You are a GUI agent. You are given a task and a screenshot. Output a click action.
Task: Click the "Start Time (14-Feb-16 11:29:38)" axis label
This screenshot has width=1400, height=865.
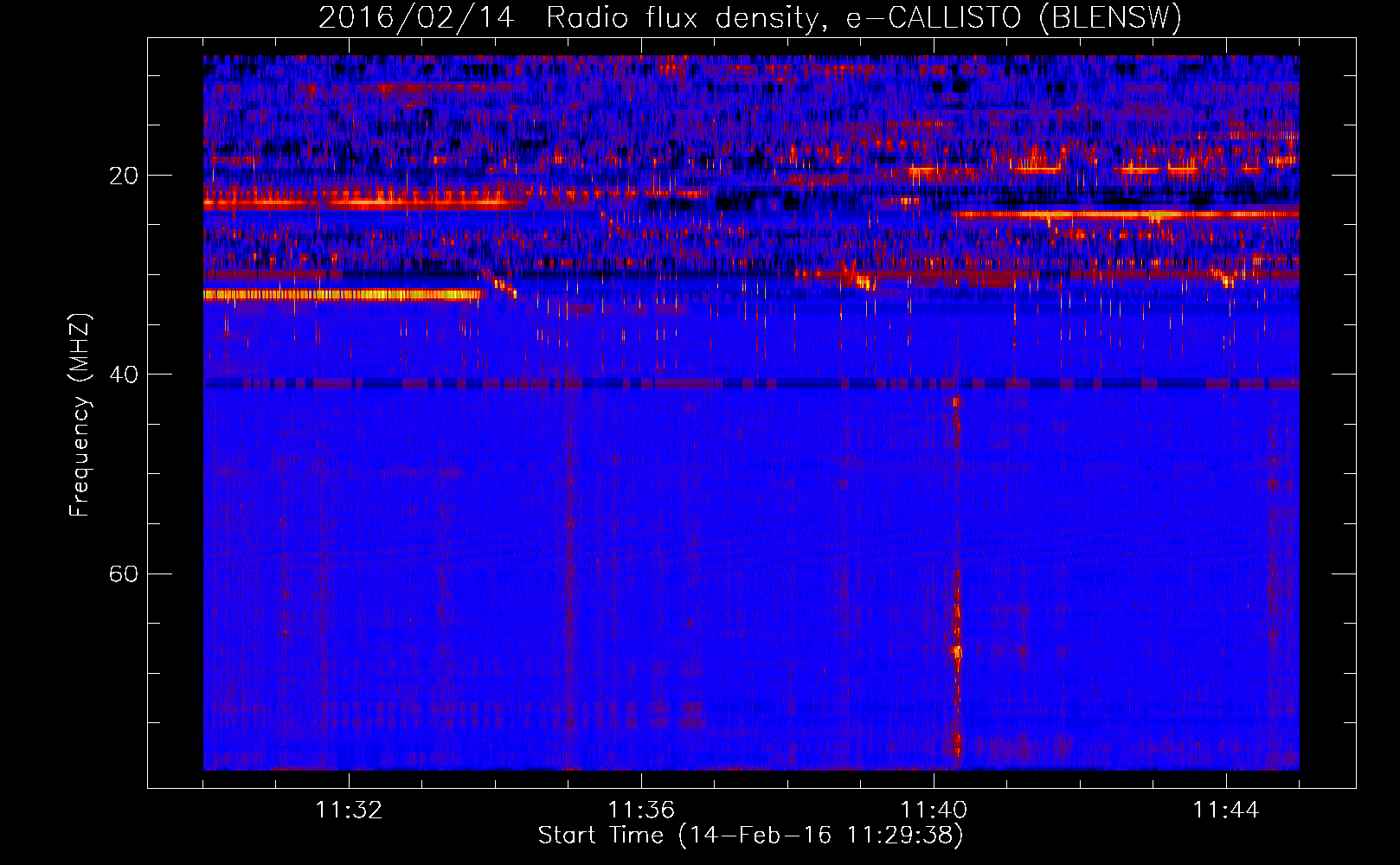tap(750, 836)
